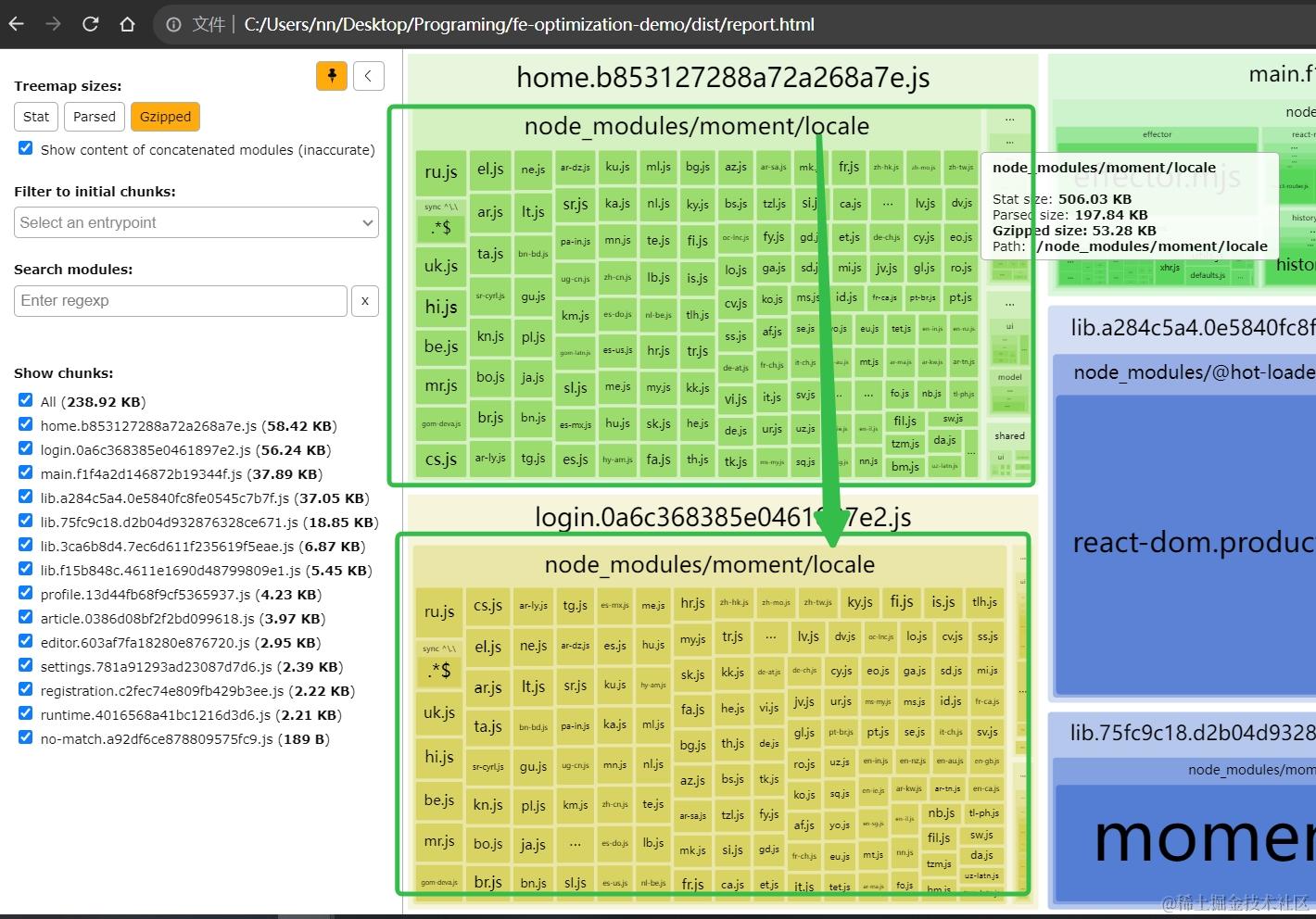Open the Select an entrypoint dropdown
1316x919 pixels.
[196, 222]
